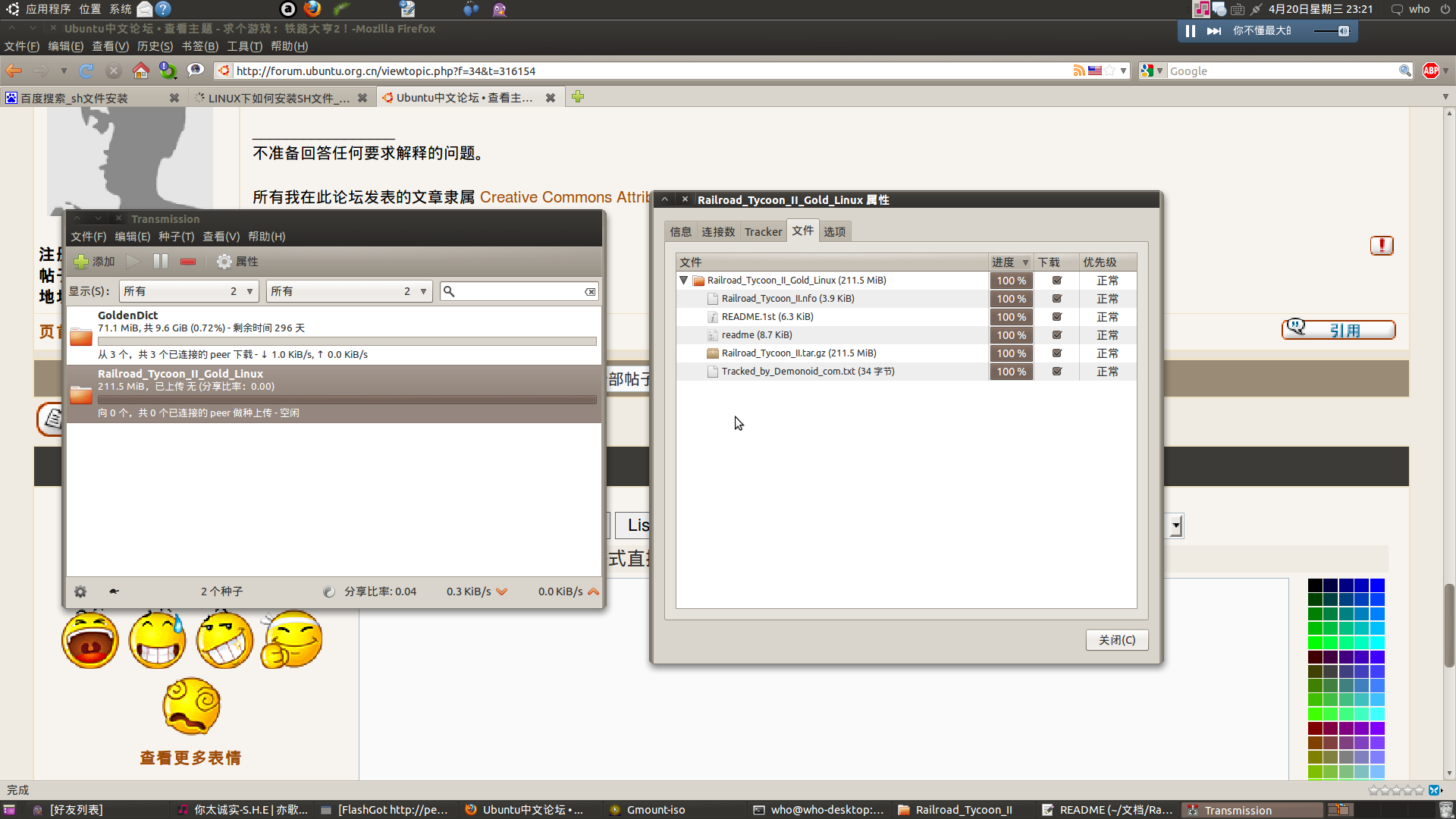1456x819 pixels.
Task: Bookmark page with the star icon
Action: coord(1109,71)
